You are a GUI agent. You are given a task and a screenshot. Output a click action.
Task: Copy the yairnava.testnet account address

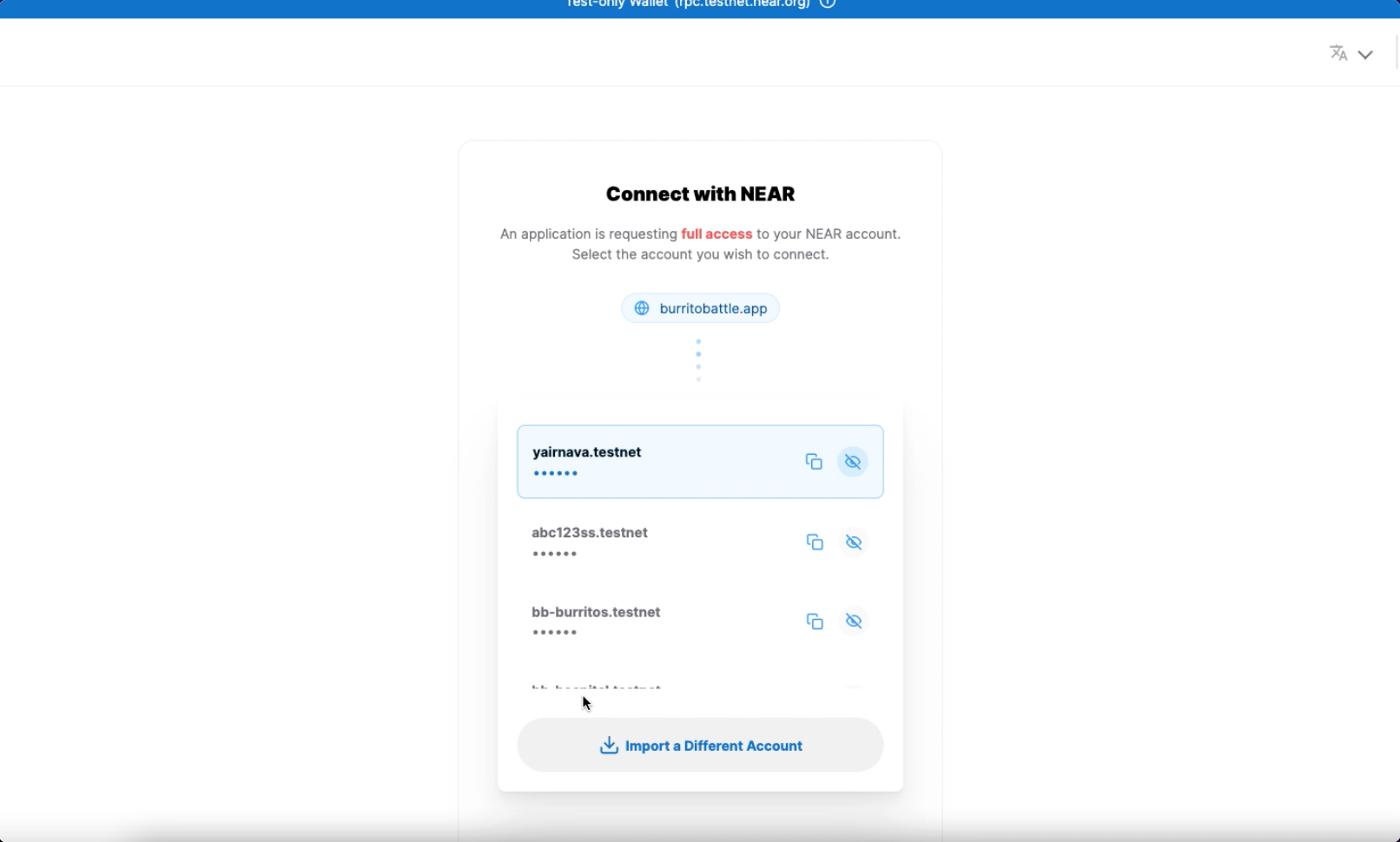pos(813,462)
